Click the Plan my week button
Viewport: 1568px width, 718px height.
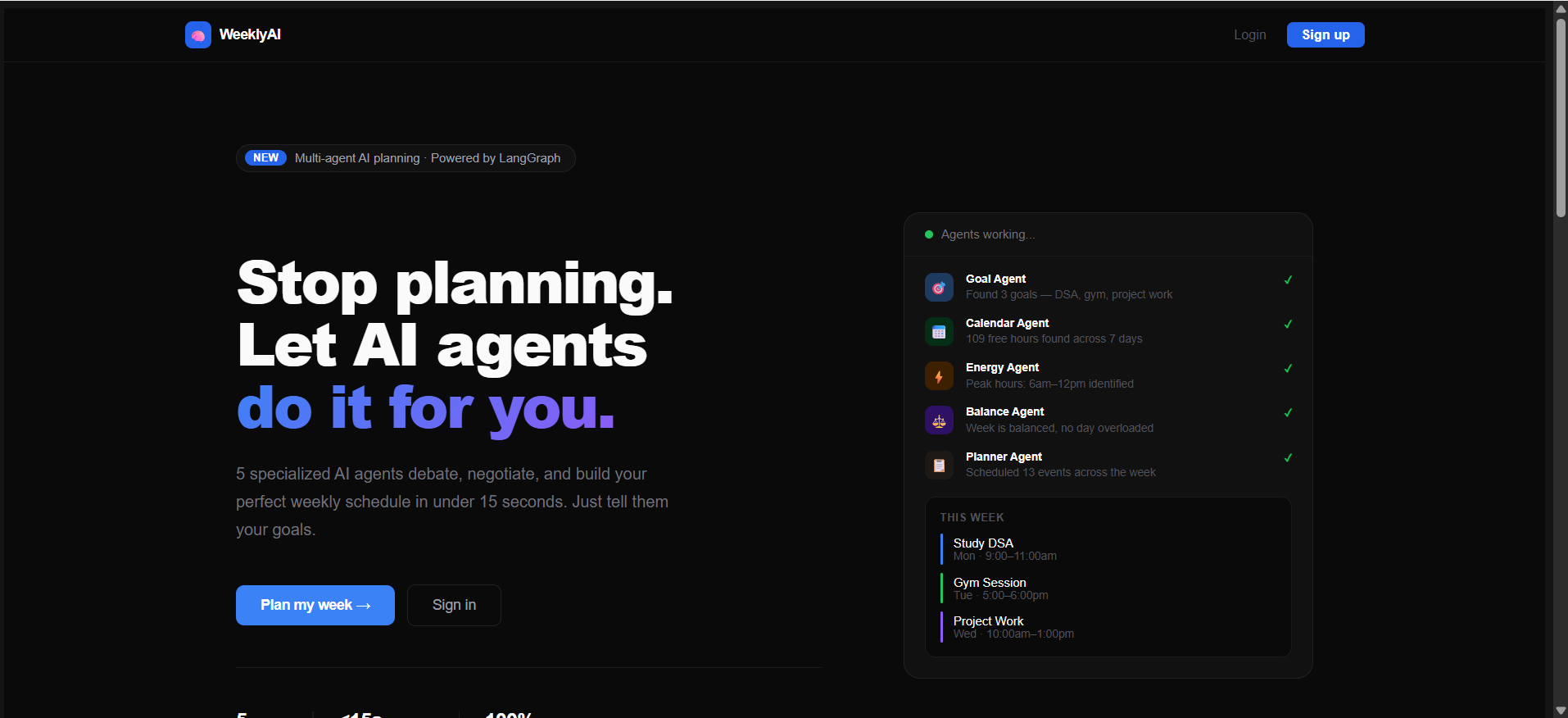(x=315, y=605)
